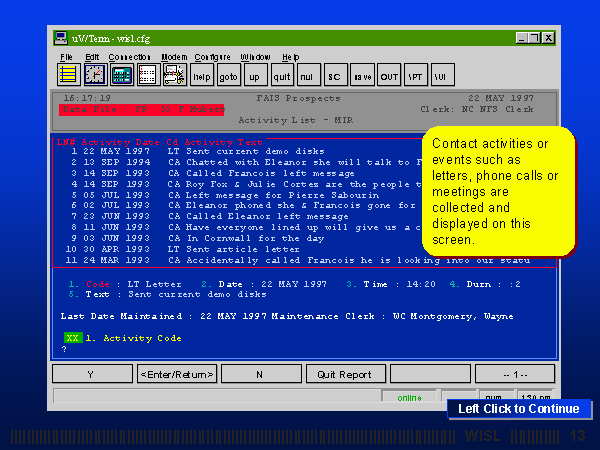Open the File menu
The image size is (600, 450).
click(66, 57)
